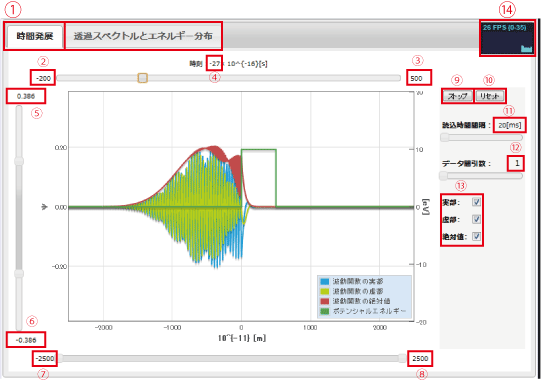This screenshot has height=383, width=541.
Task: Click green ポテンシャルエネルギー legend swatch
Action: (x=324, y=311)
